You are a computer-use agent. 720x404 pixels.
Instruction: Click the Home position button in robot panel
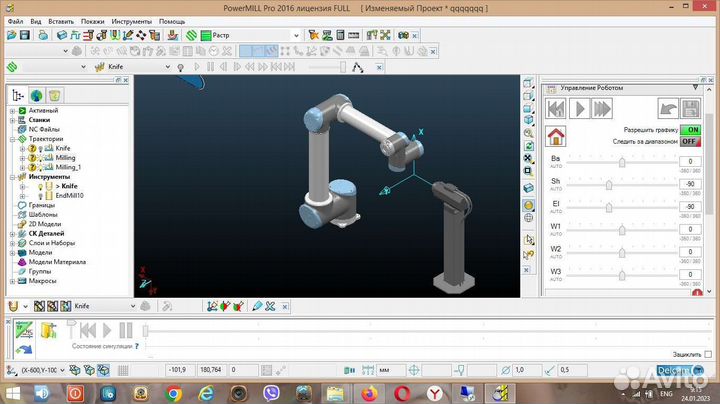(x=556, y=136)
